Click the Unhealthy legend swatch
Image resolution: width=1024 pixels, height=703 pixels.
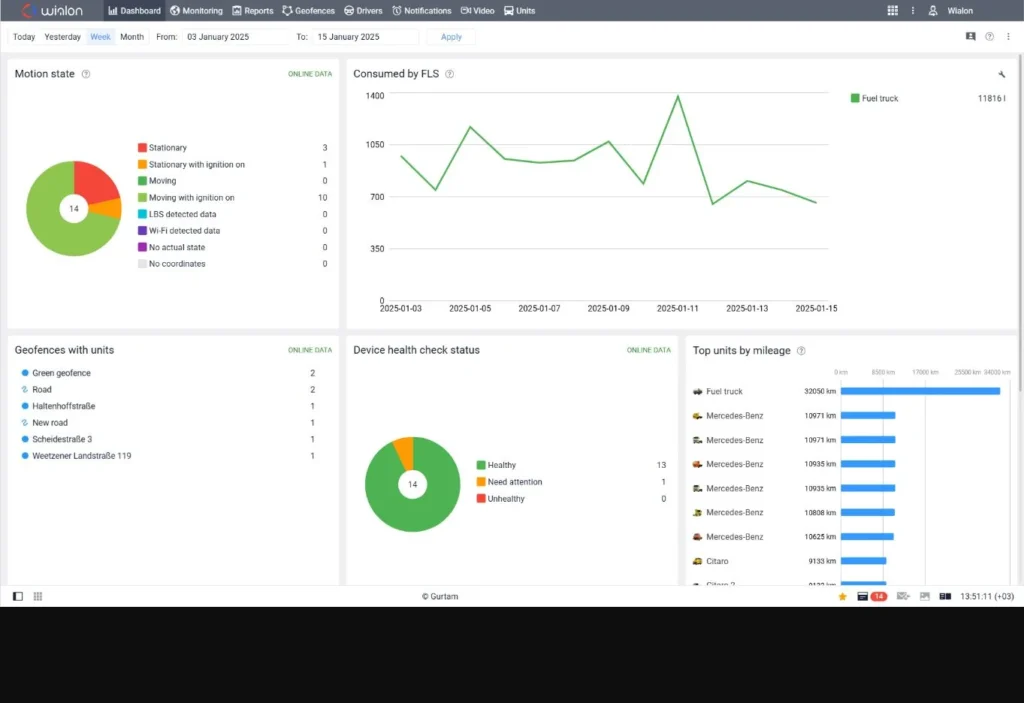481,499
